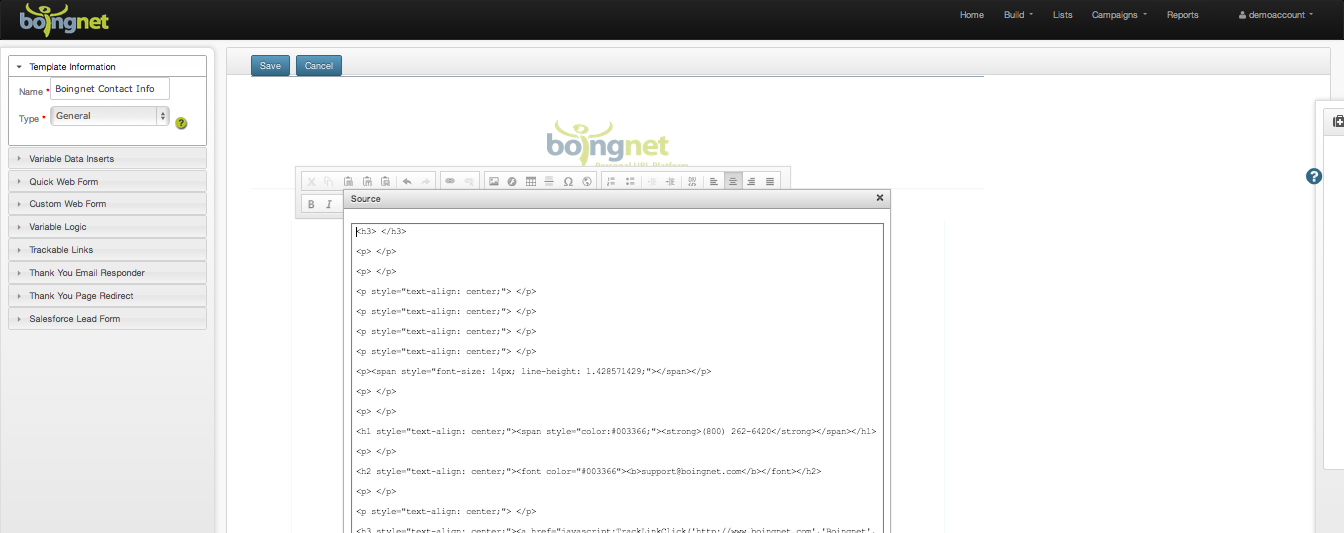Collapse the Template Information section

107,67
